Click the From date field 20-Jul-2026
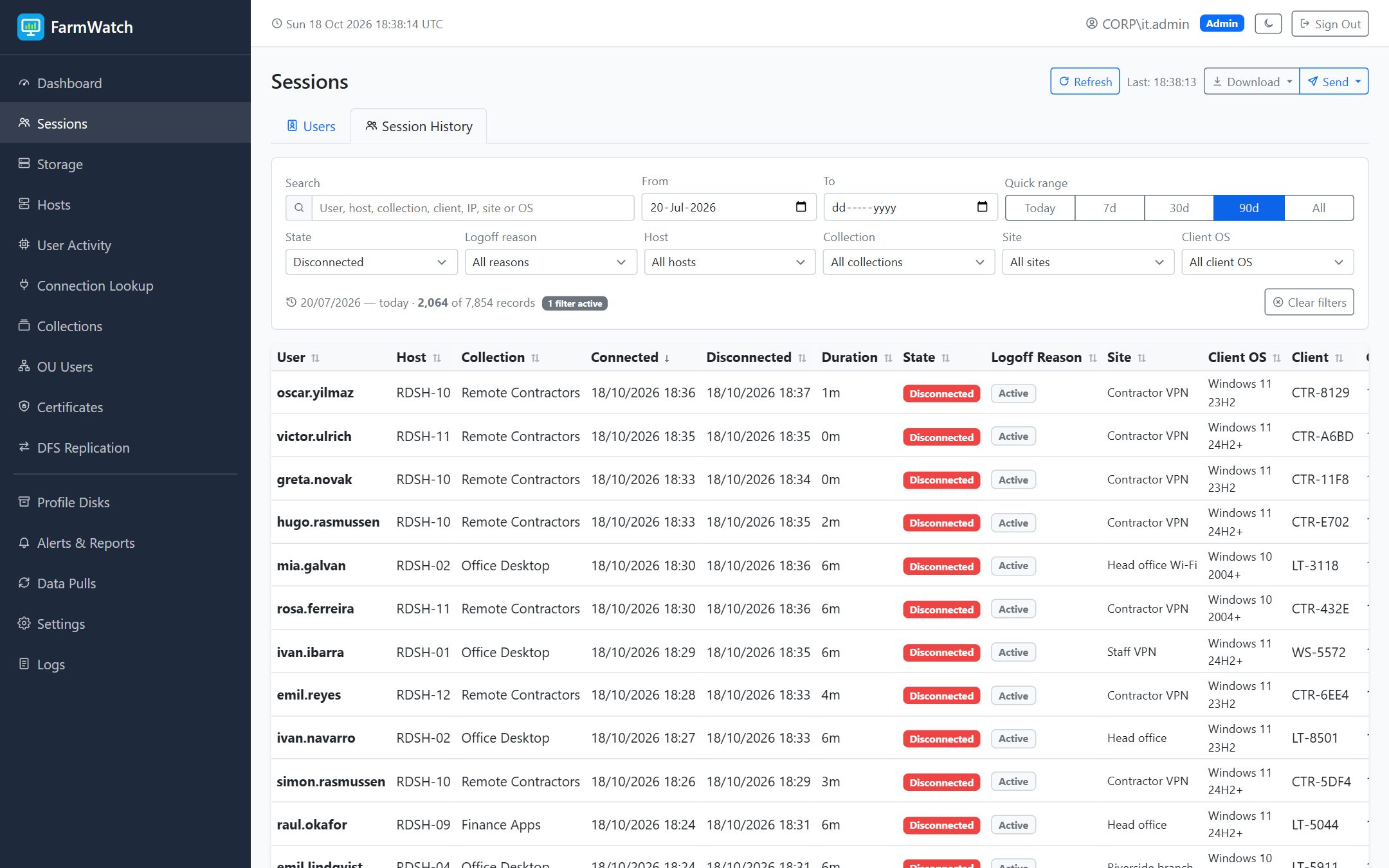Screen dimensions: 1389x868 tap(729, 207)
